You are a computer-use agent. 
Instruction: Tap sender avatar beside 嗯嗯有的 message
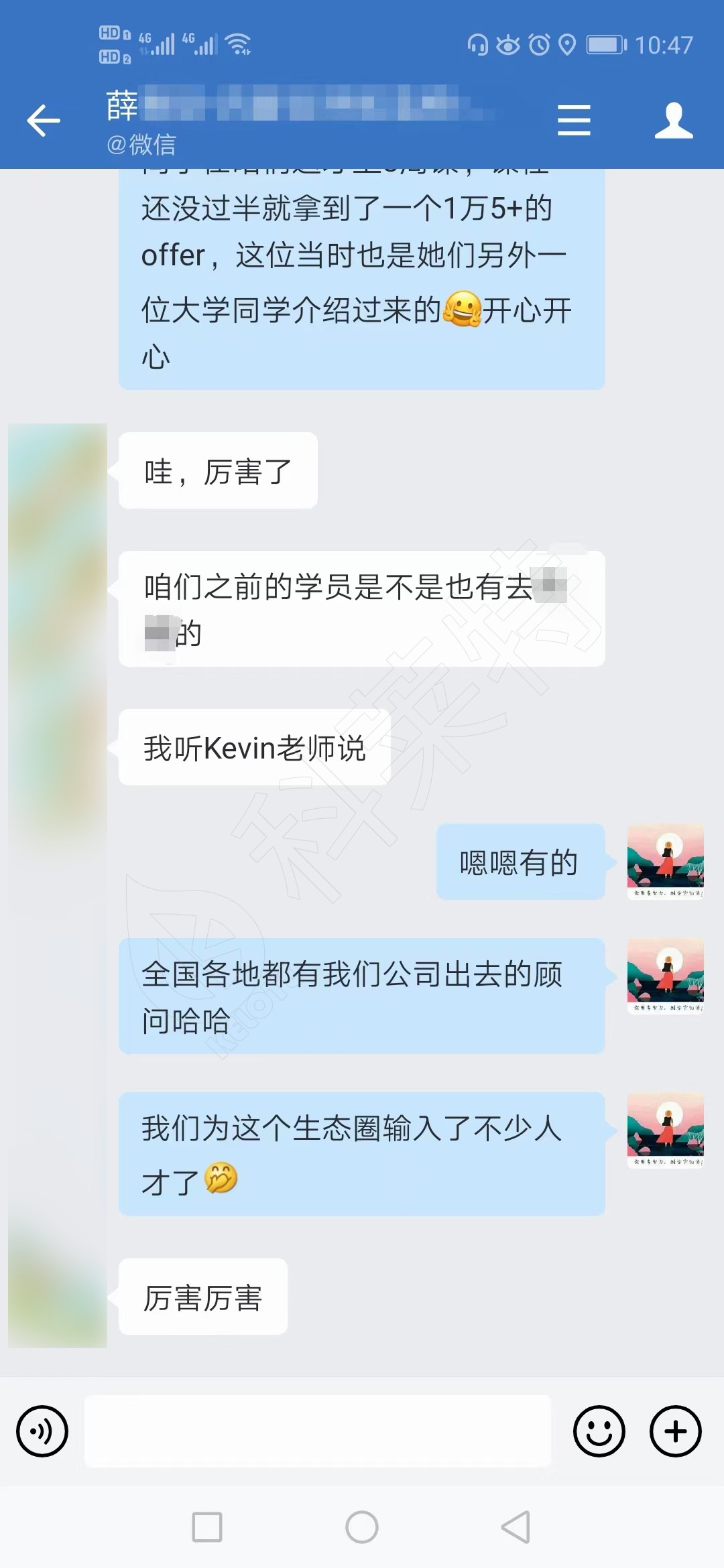pyautogui.click(x=666, y=861)
